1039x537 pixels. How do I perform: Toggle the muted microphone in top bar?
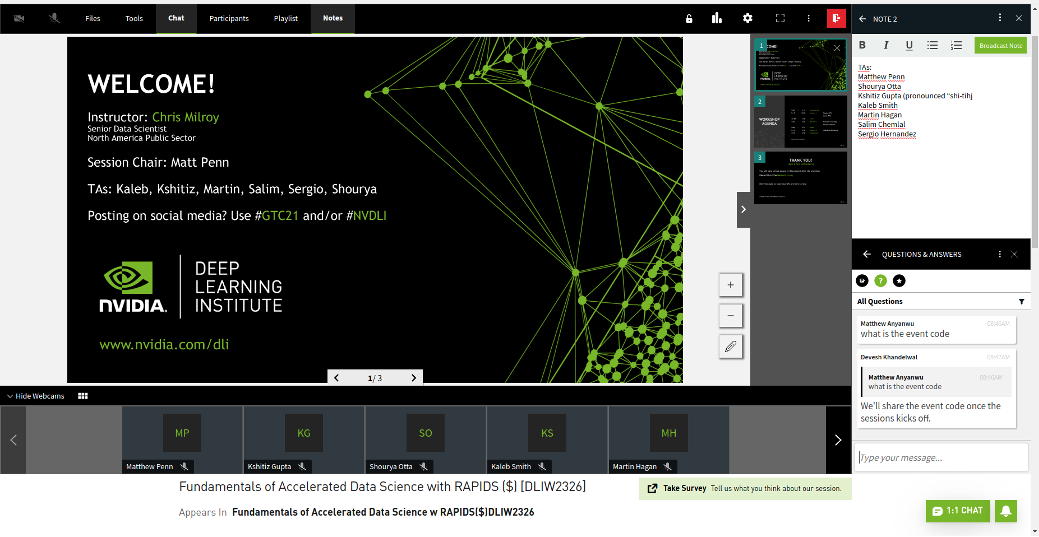[54, 19]
